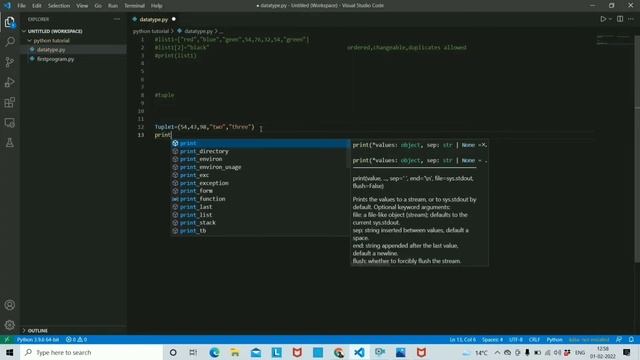This screenshot has width=640, height=360.
Task: Select the print_exc suggestion
Action: pyautogui.click(x=260, y=175)
